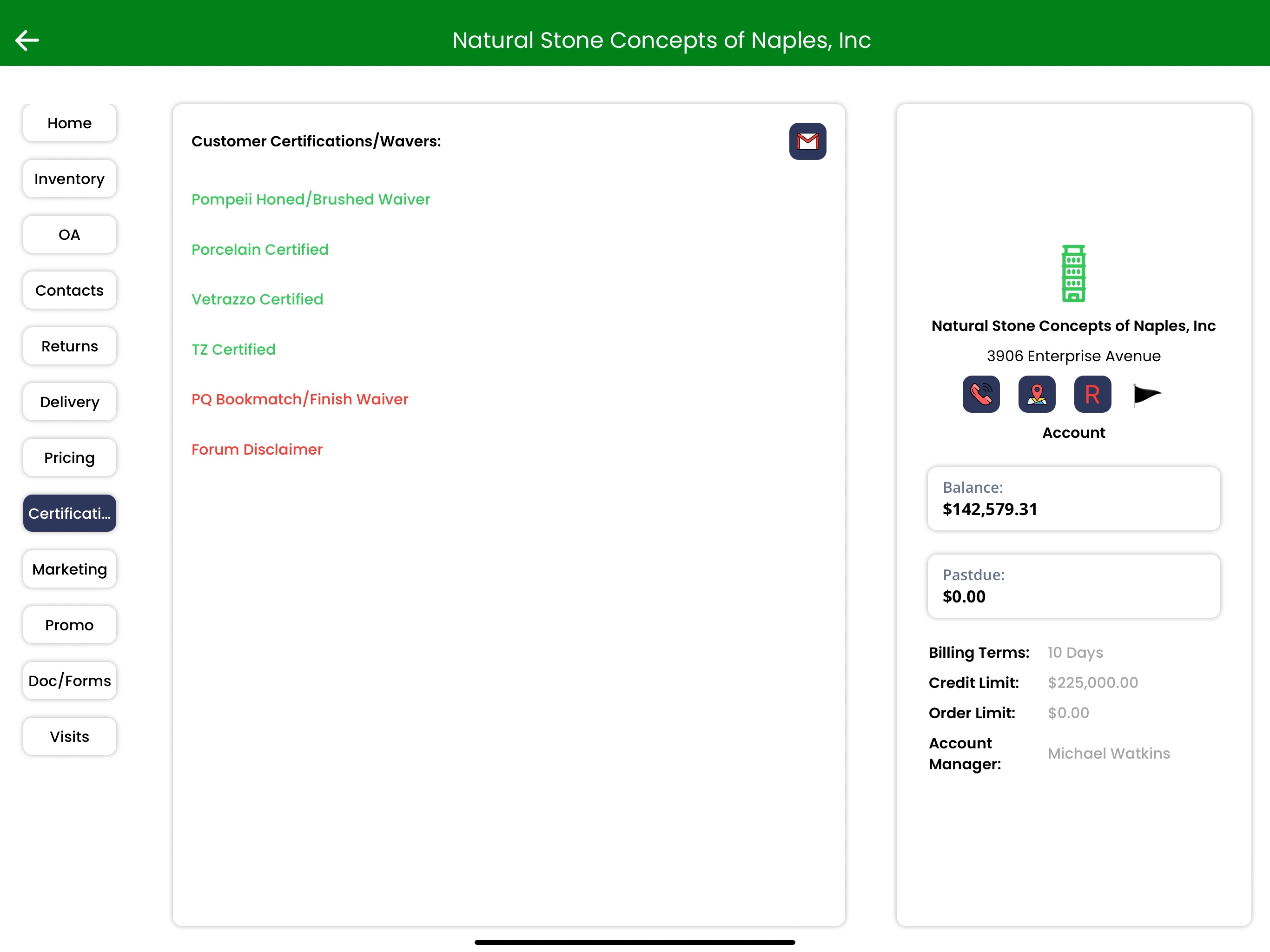This screenshot has width=1270, height=952.
Task: Select the Forum Disclaimer entry
Action: [x=257, y=449]
